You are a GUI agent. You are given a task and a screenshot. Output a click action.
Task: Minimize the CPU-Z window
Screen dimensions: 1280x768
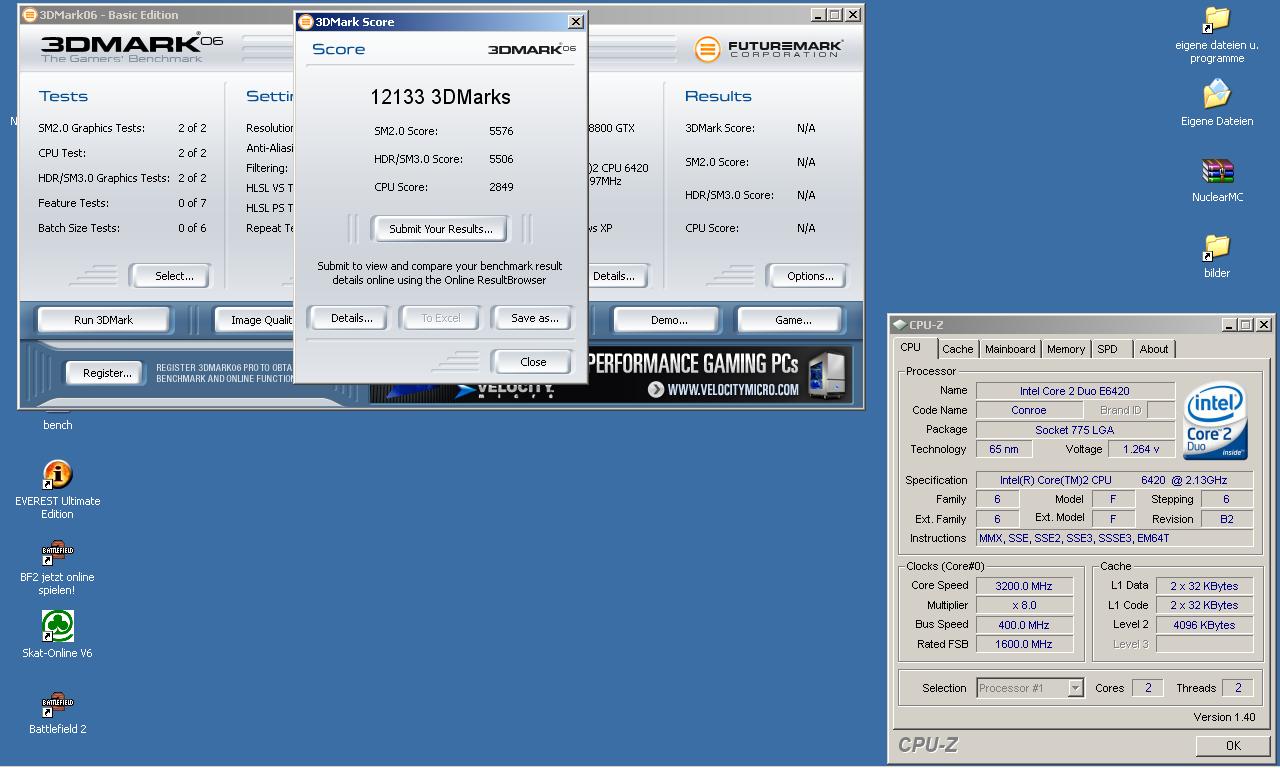(1229, 325)
